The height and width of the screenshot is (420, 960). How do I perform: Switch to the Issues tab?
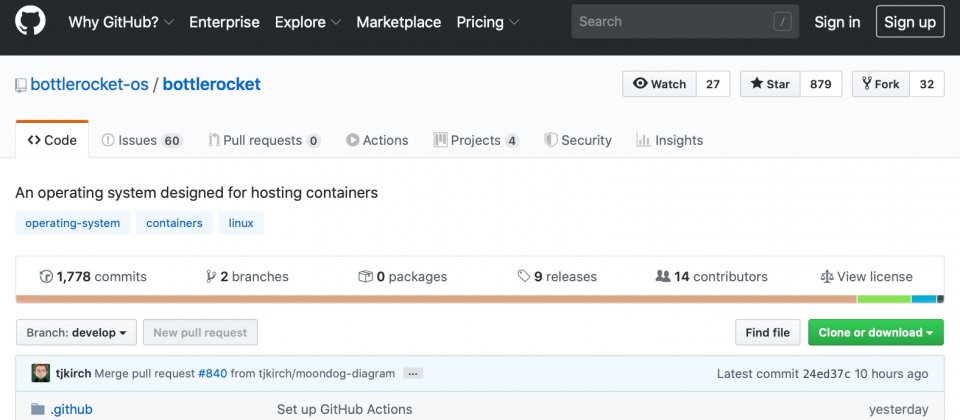click(x=142, y=140)
